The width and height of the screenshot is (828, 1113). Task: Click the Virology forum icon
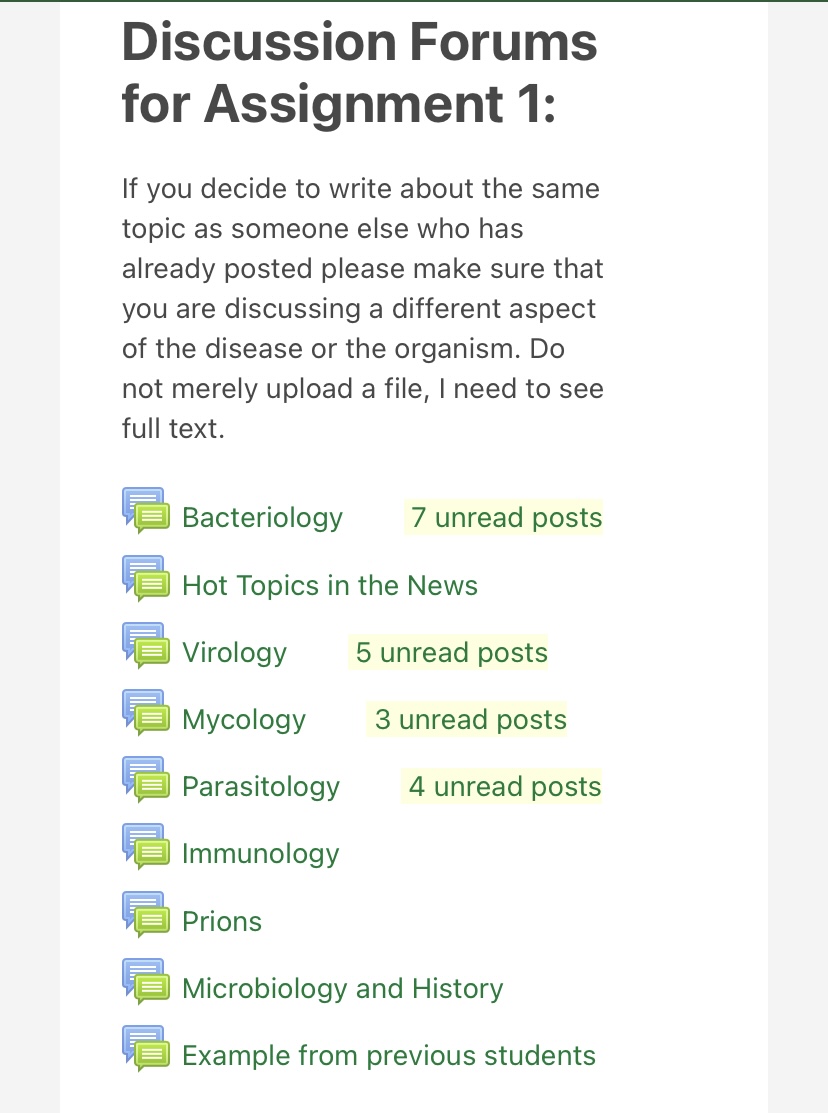click(145, 644)
